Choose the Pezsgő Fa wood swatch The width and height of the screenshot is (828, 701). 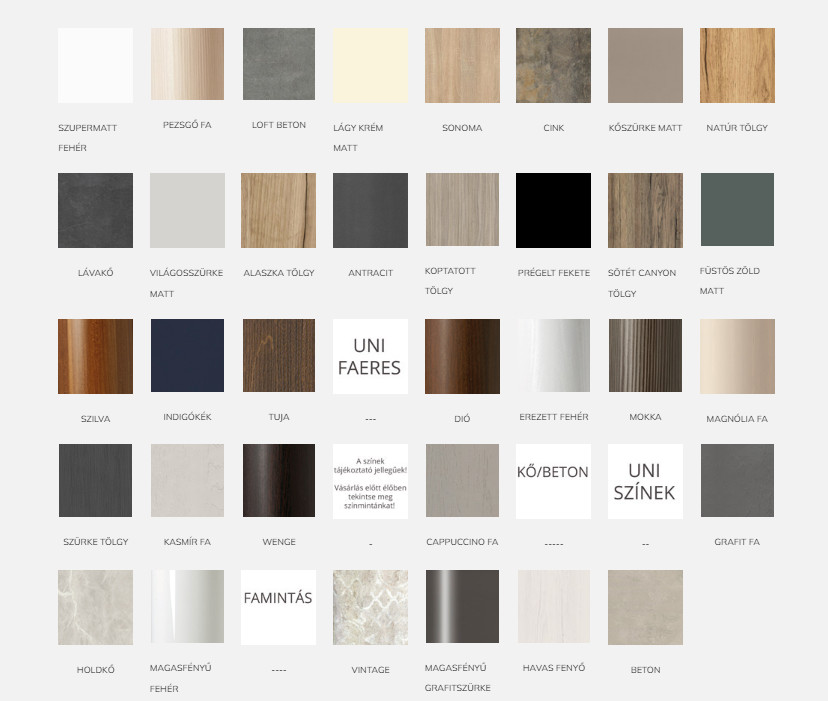[x=187, y=65]
